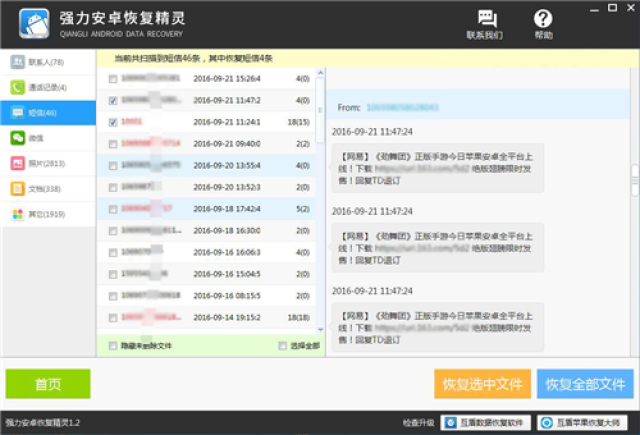
Task: Click the app logo in the title bar
Action: click(x=34, y=24)
